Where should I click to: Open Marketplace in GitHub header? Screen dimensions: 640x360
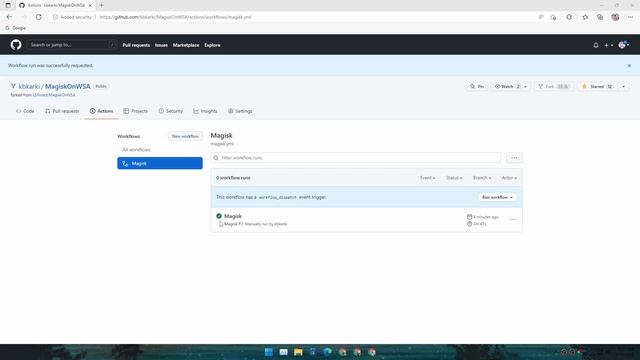pyautogui.click(x=186, y=45)
